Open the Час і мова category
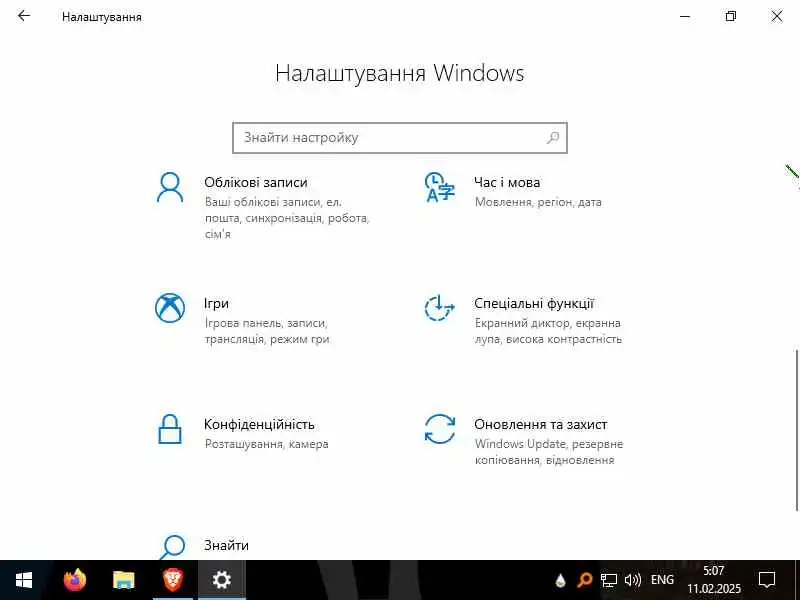 (x=507, y=182)
